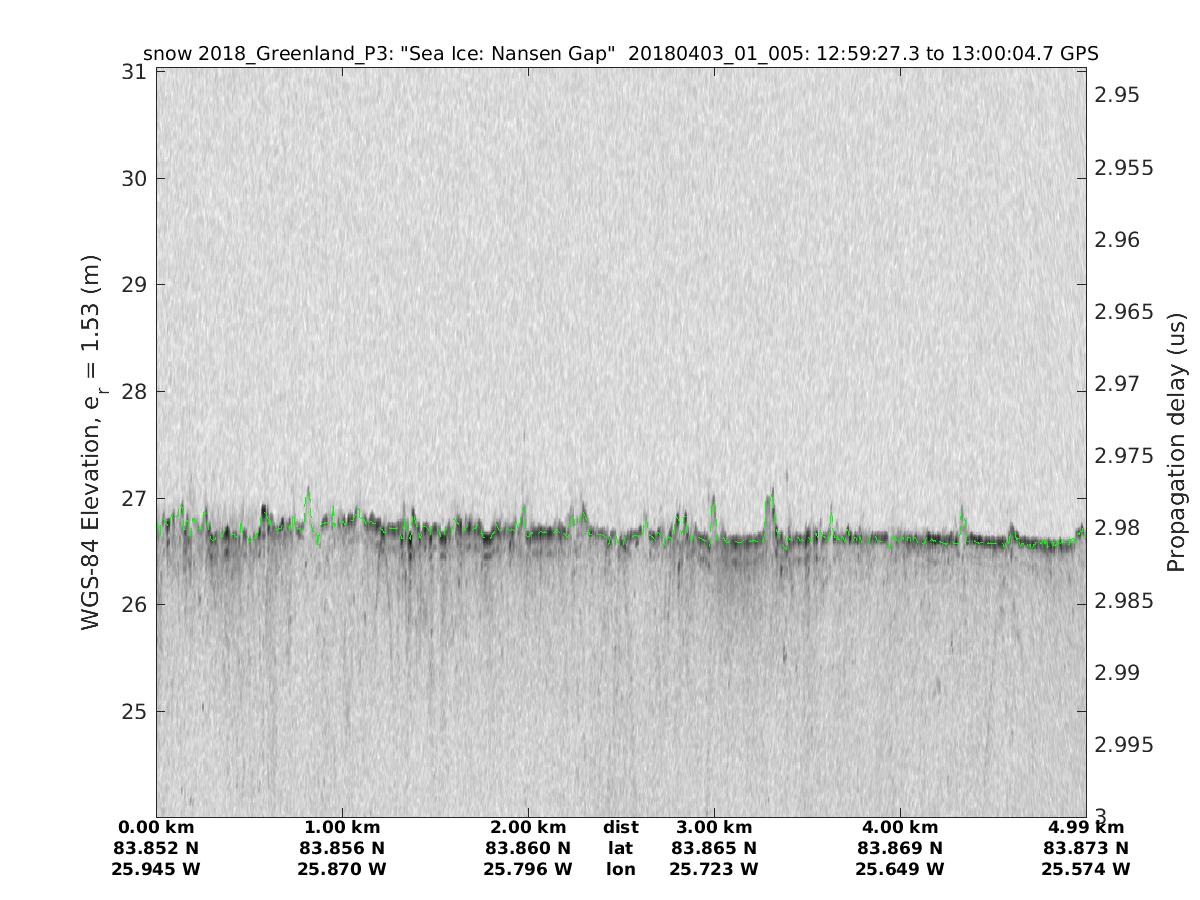Click the 27 elevation tick label
1200x900 pixels.
click(134, 498)
